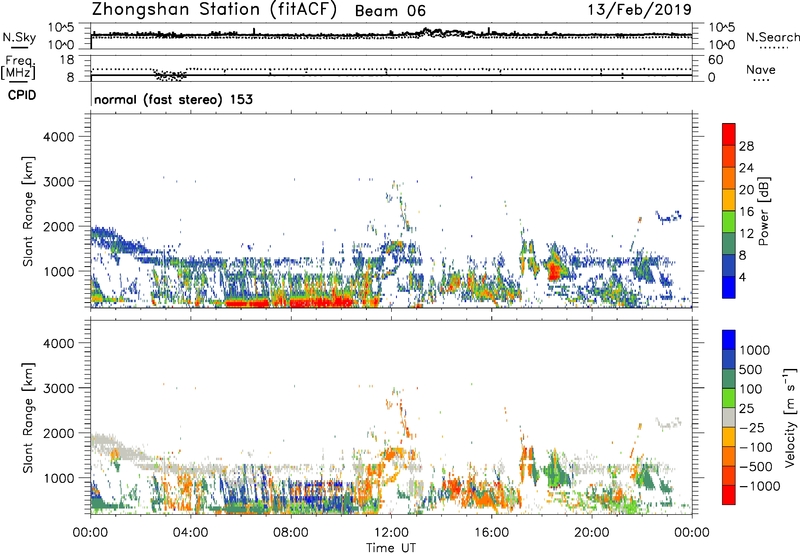The width and height of the screenshot is (800, 554).
Task: Click the 'Slant Range [km]' label of power panel
Action: click(x=28, y=211)
